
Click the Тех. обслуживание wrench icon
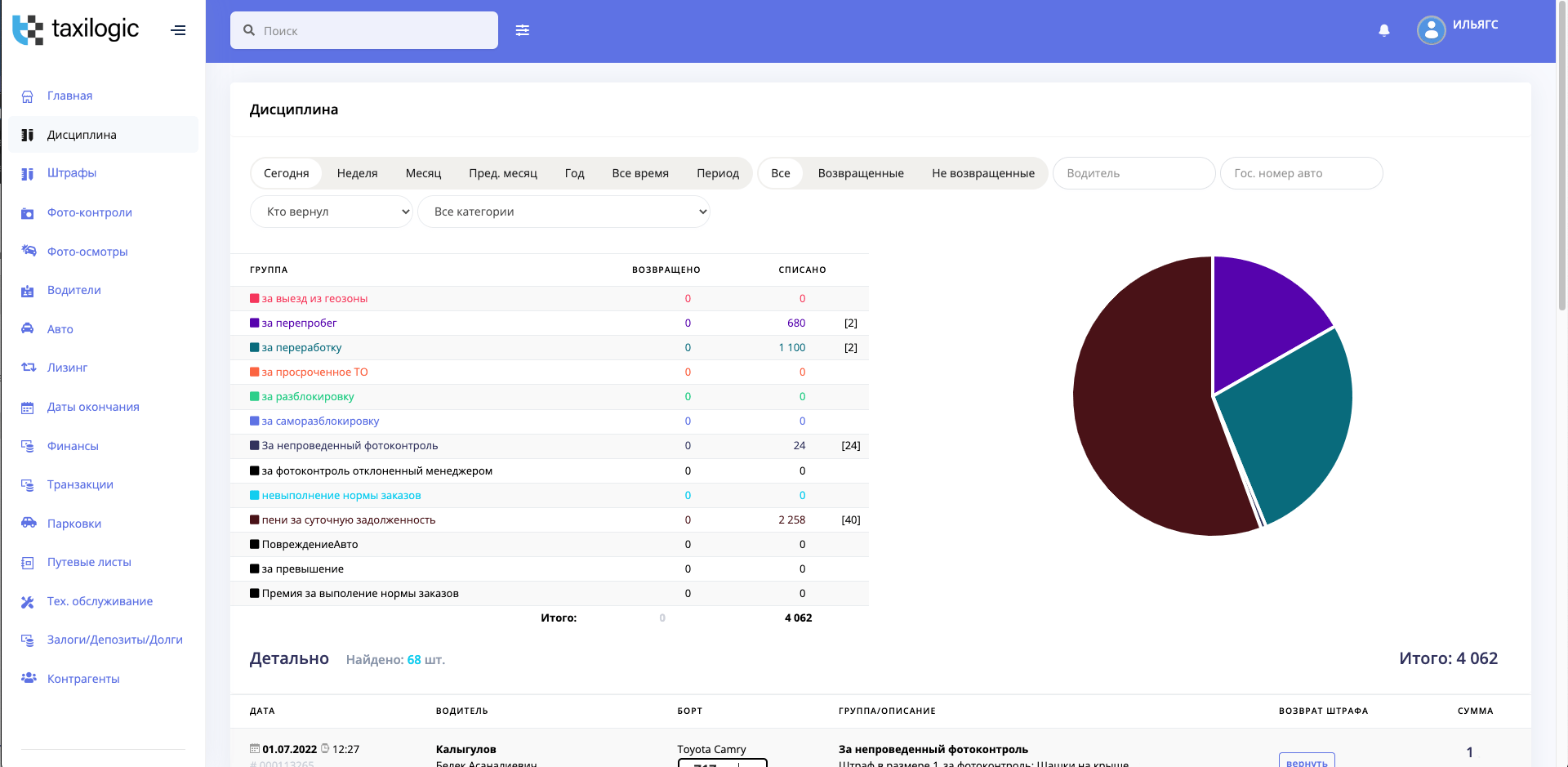click(28, 602)
